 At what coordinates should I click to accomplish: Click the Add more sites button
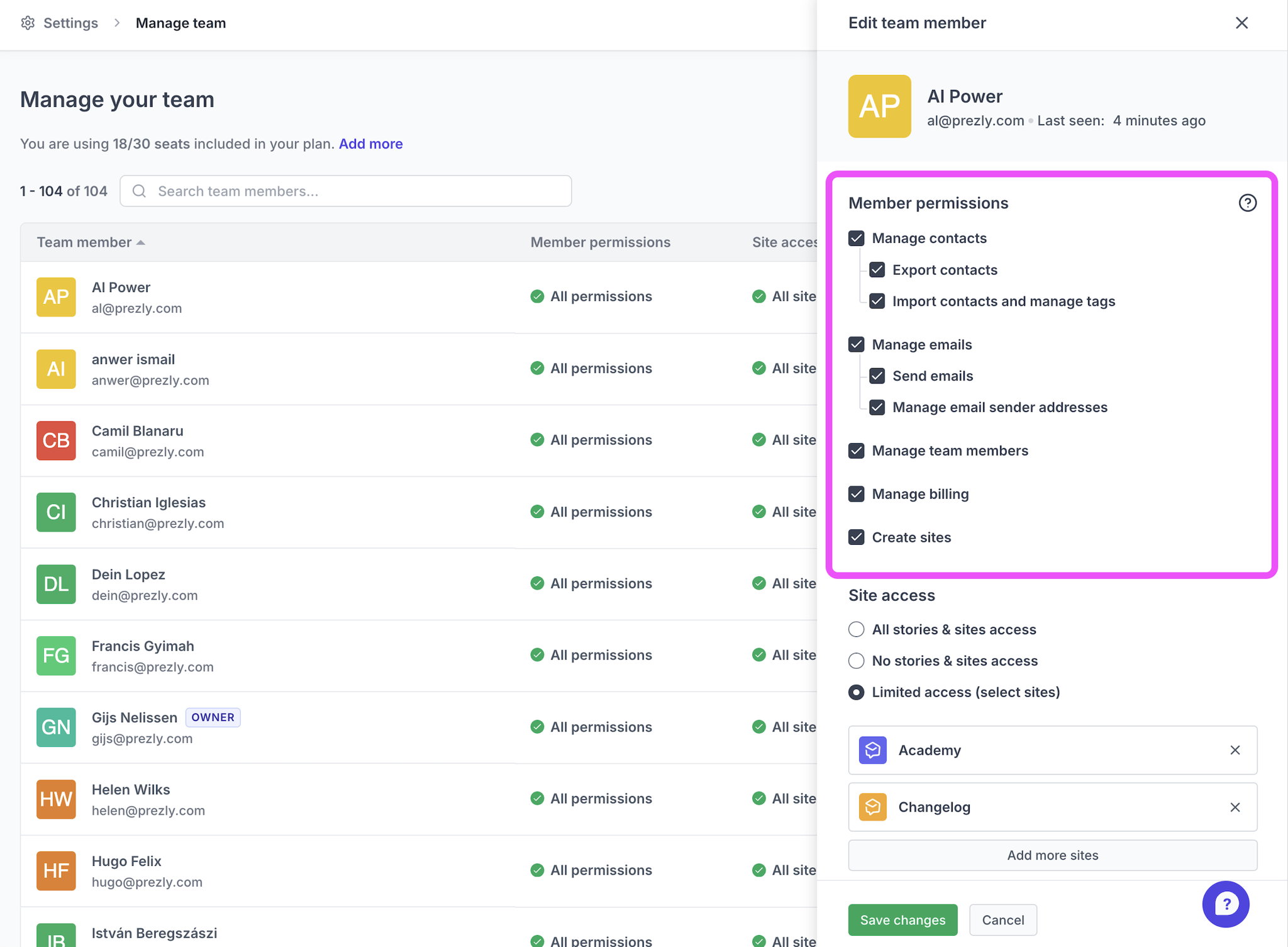pos(1052,855)
